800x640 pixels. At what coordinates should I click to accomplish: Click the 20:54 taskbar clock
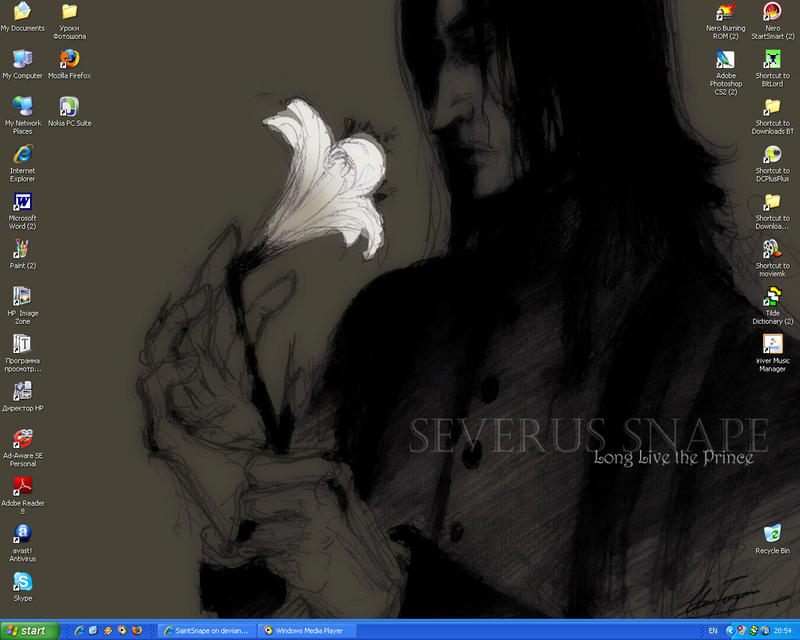tap(782, 631)
